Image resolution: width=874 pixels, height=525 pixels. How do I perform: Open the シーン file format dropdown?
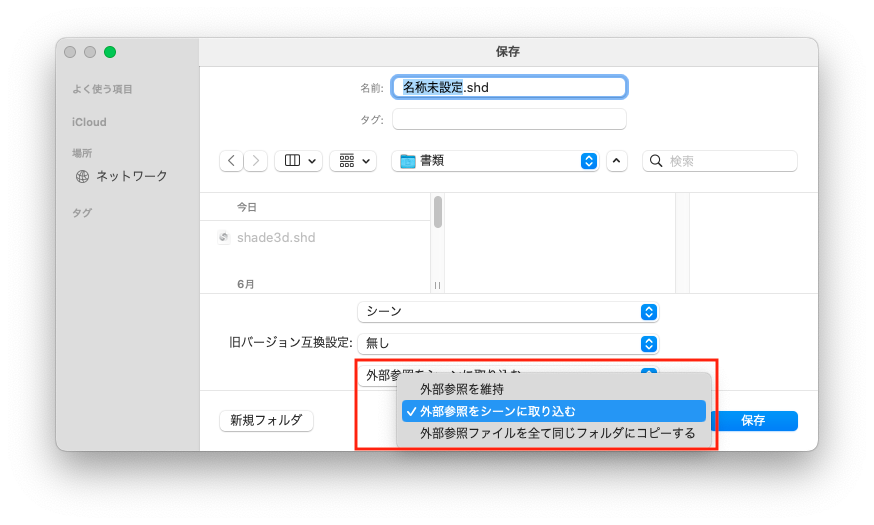(x=508, y=312)
